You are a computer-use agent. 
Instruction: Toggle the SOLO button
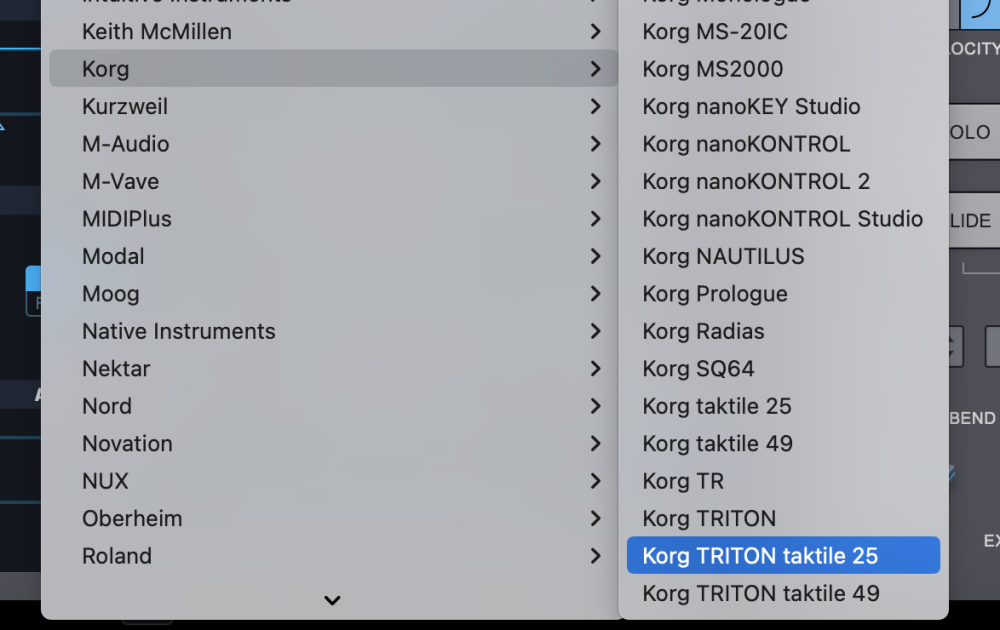[x=972, y=134]
